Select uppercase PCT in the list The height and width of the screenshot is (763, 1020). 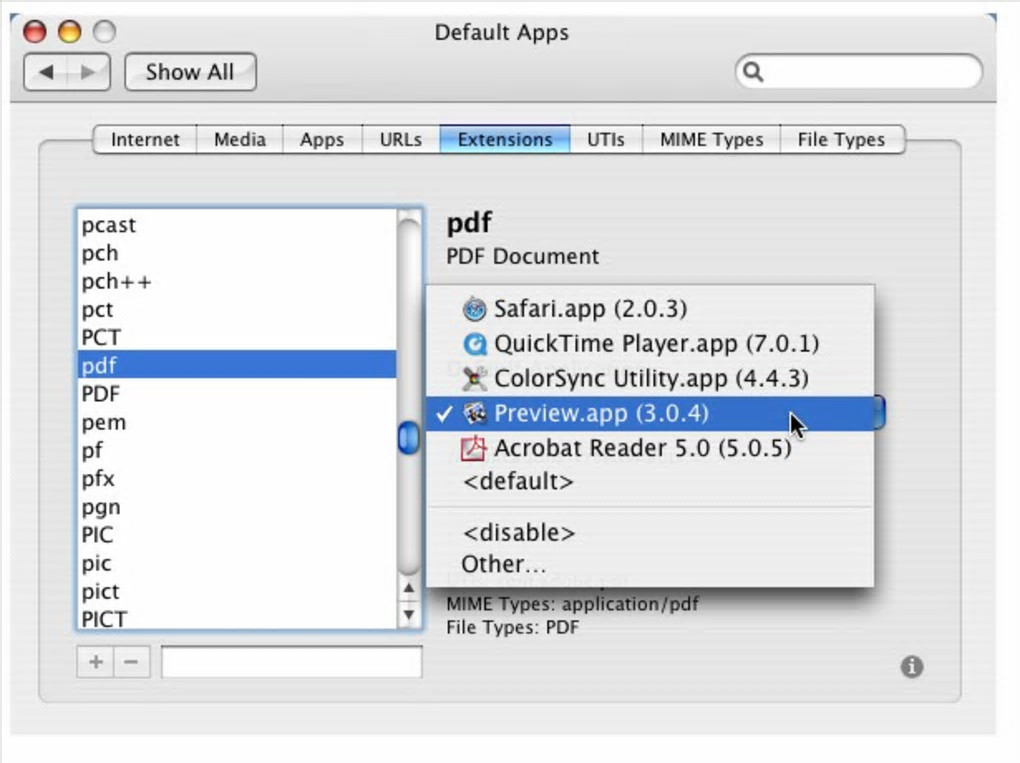237,338
